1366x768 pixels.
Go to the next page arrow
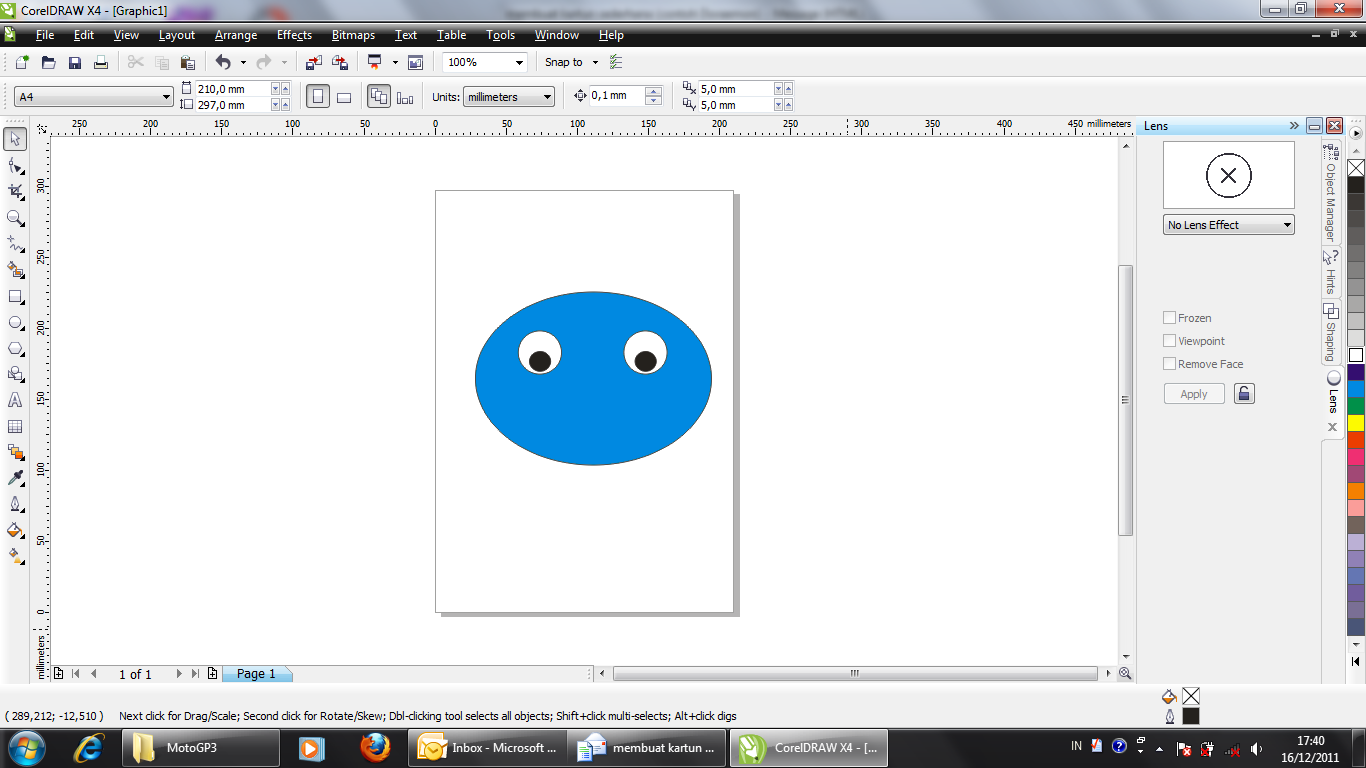(x=179, y=674)
